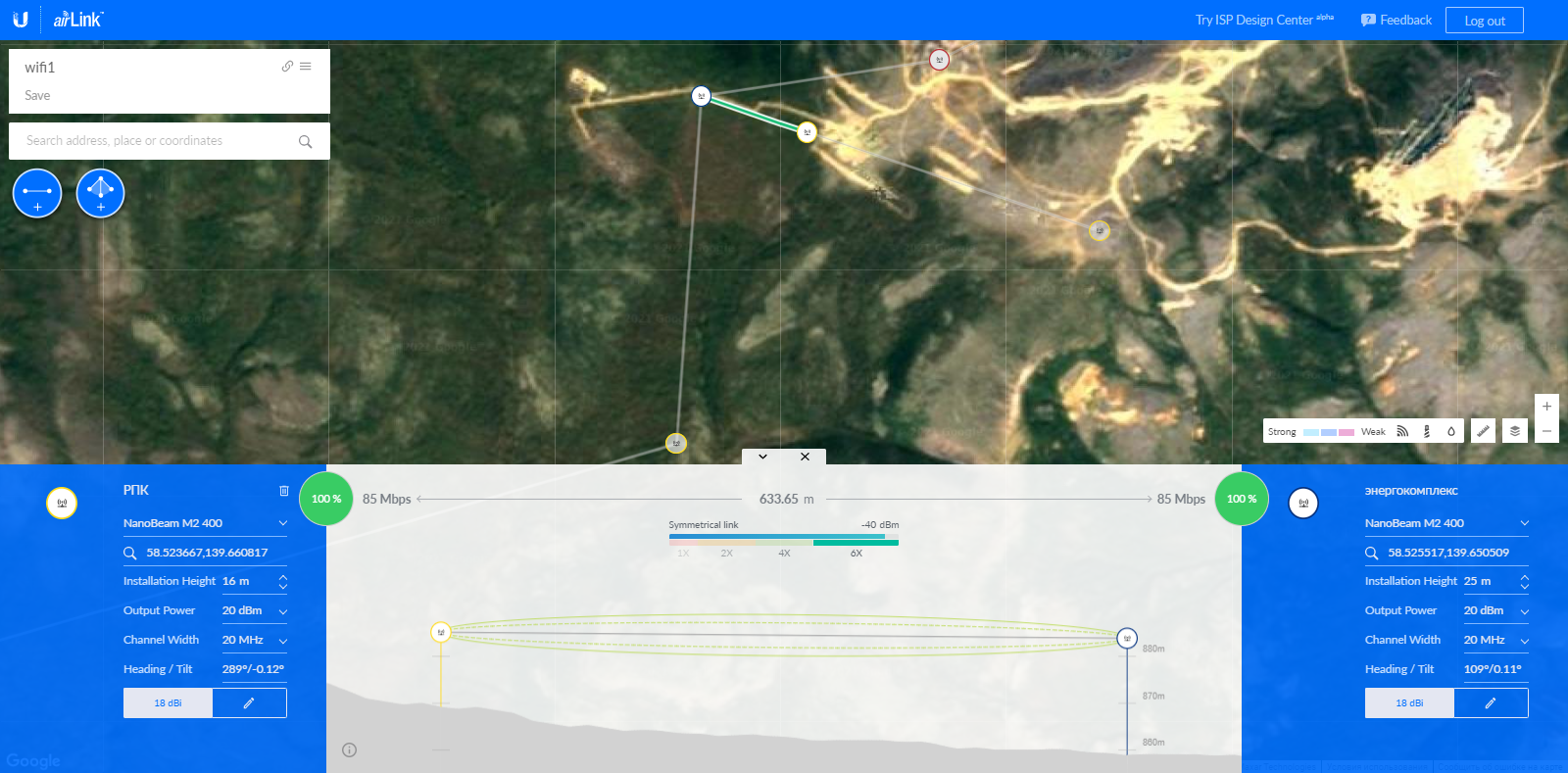This screenshot has height=773, width=1568.
Task: Edit энергокомплекс antenna gain with pencil icon
Action: pyautogui.click(x=1491, y=703)
